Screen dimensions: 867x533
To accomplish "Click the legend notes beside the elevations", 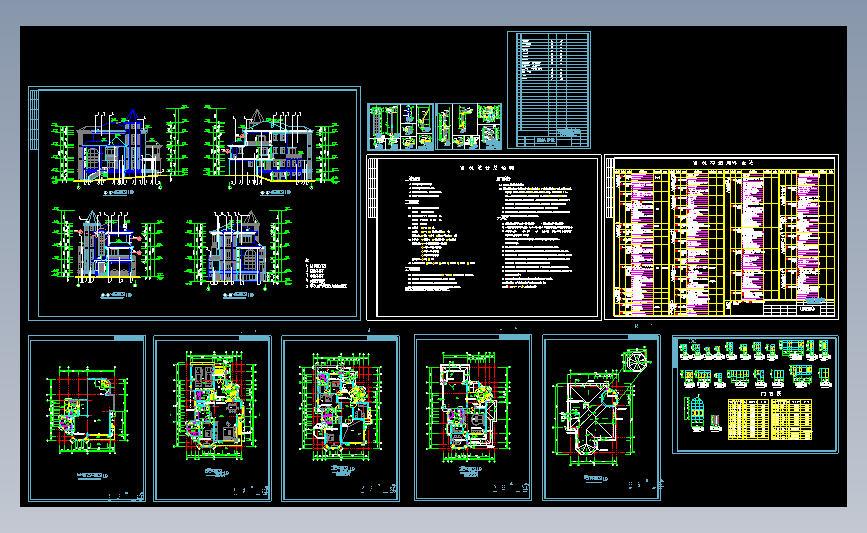I will click(x=326, y=274).
